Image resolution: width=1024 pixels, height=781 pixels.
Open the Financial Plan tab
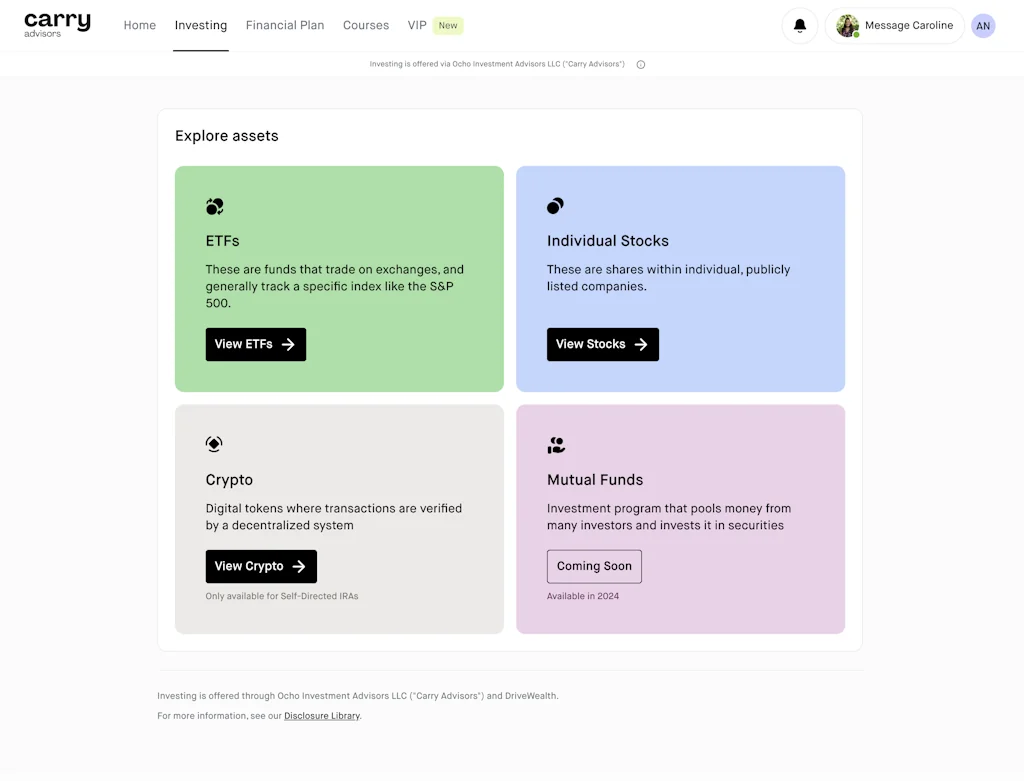coord(285,26)
